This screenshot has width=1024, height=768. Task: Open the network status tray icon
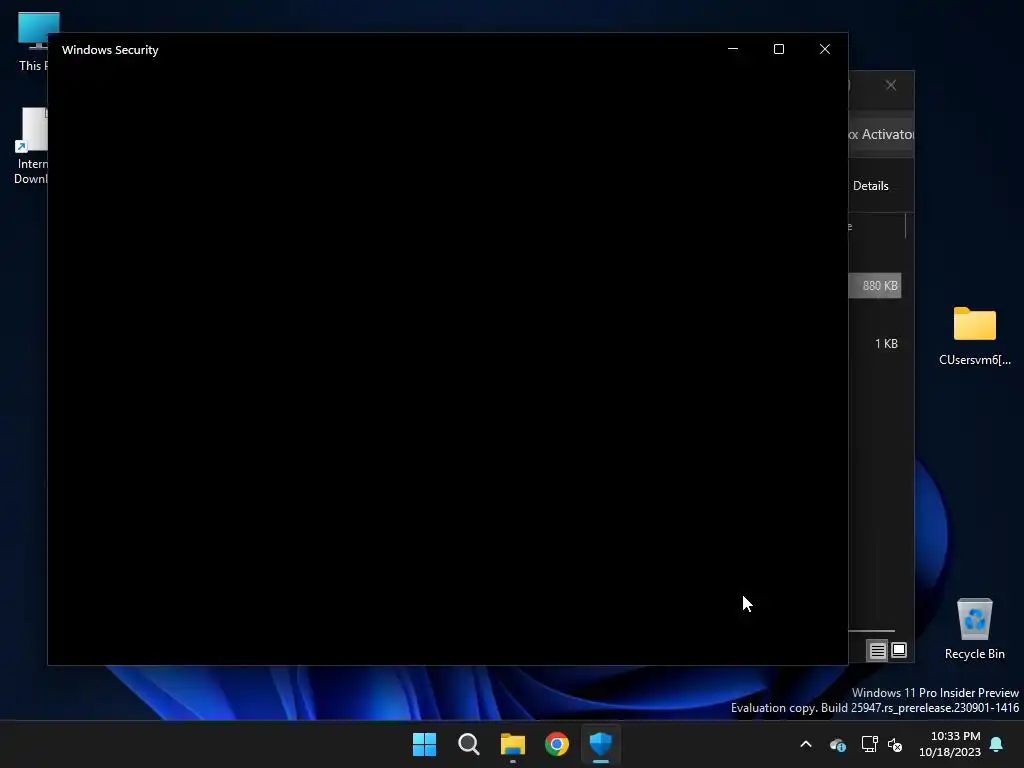point(869,744)
